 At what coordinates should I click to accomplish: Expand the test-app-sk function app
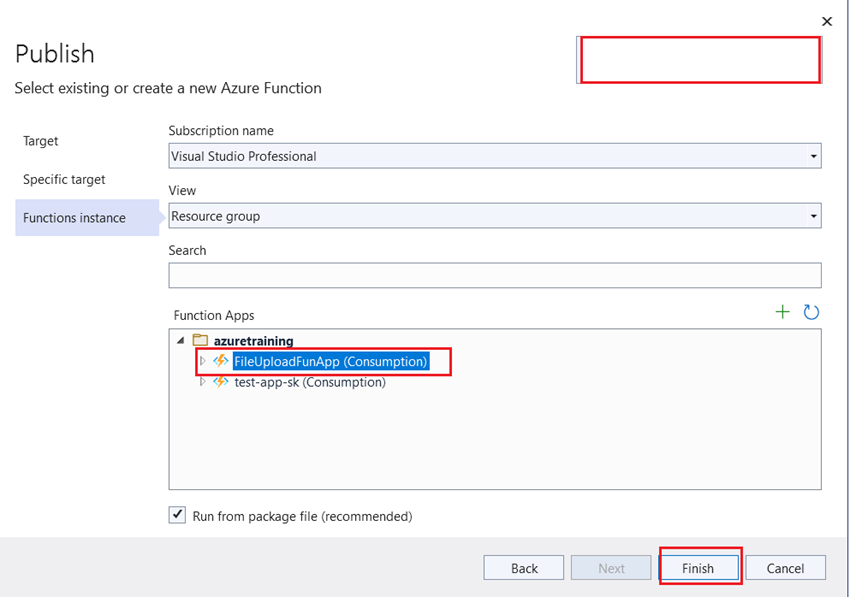(x=203, y=382)
